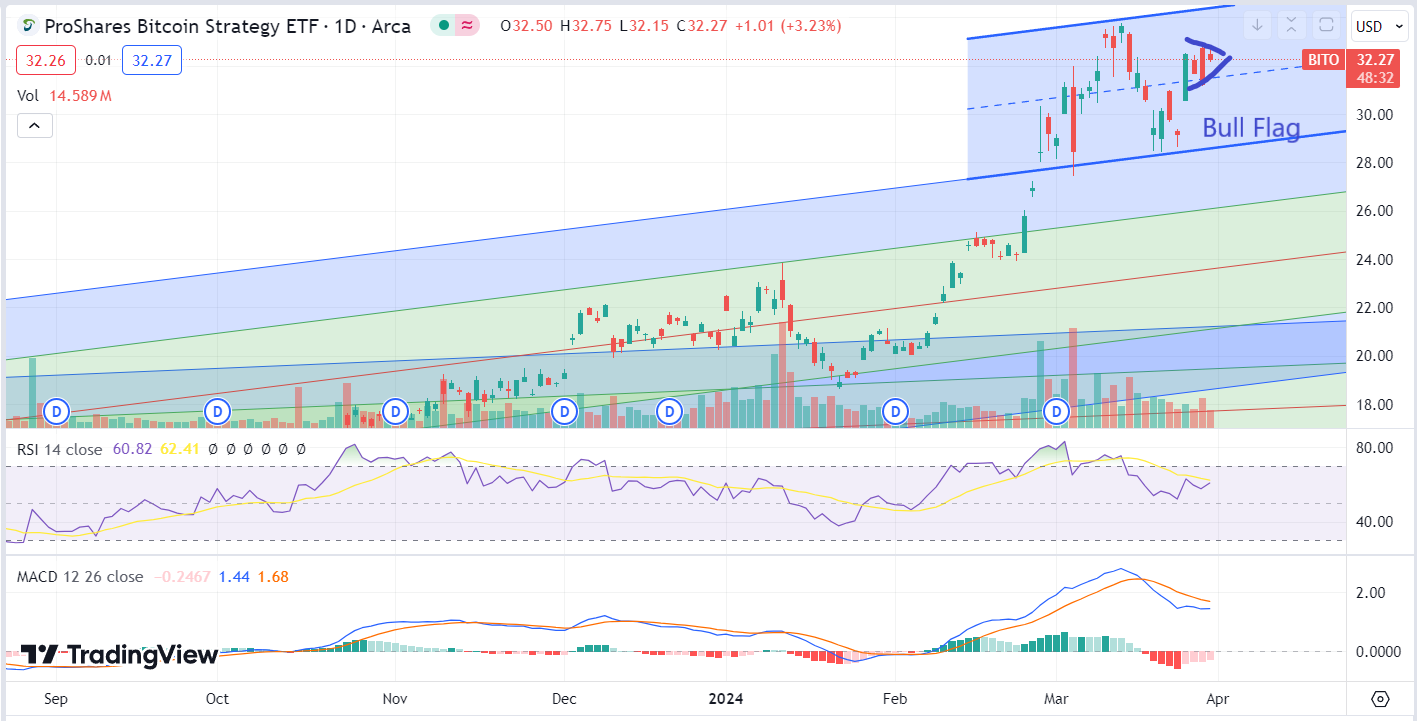Click the Nov label on time axis
Viewport: 1417px width, 721px height.
[x=396, y=699]
